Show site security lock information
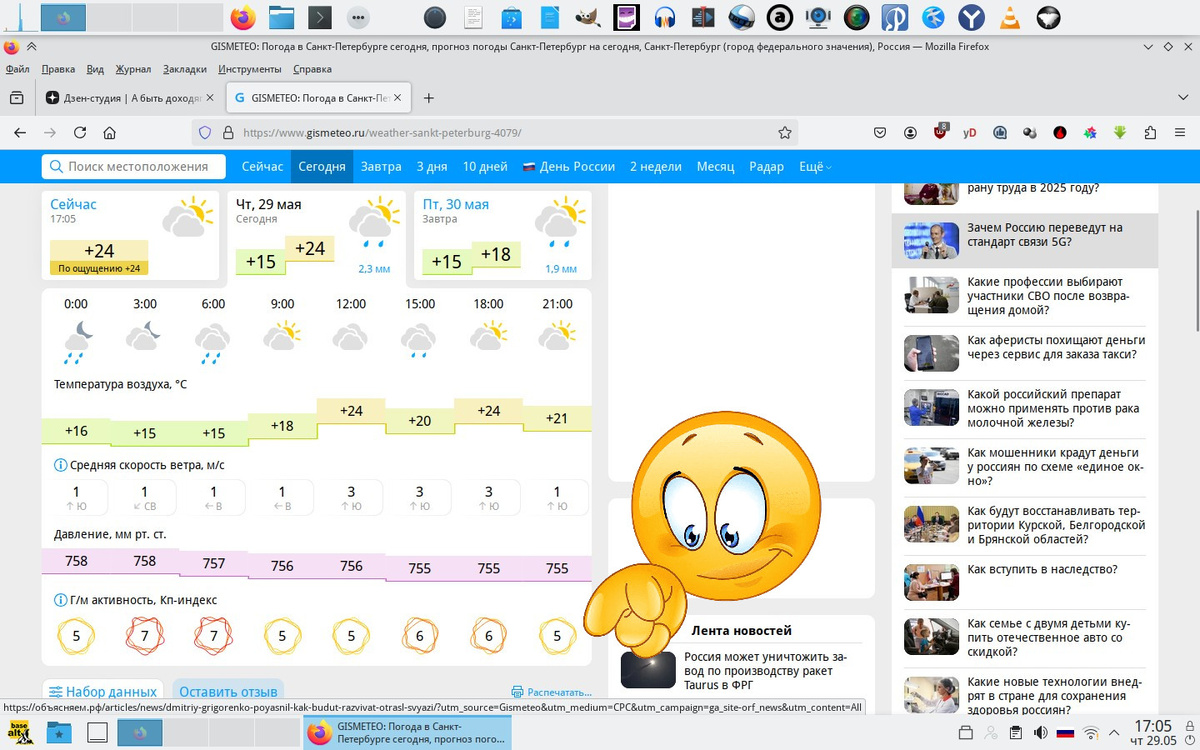This screenshot has width=1200, height=750. coord(227,132)
